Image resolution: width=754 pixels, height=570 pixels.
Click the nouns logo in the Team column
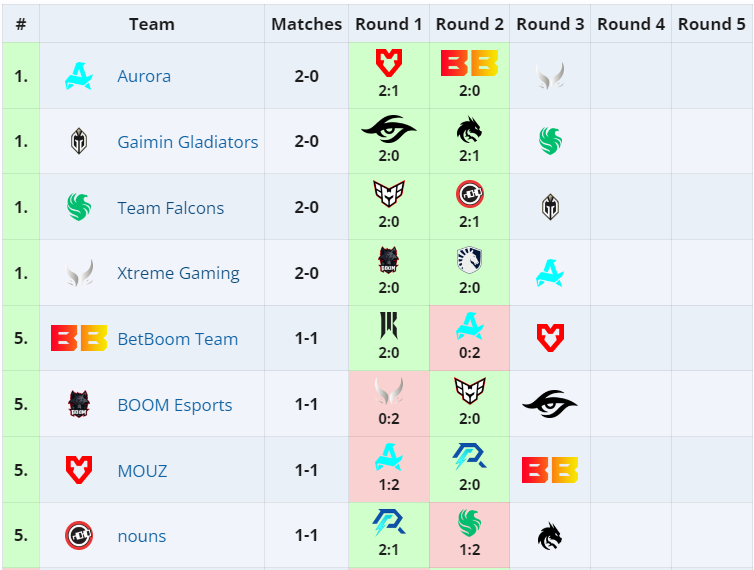coord(79,536)
